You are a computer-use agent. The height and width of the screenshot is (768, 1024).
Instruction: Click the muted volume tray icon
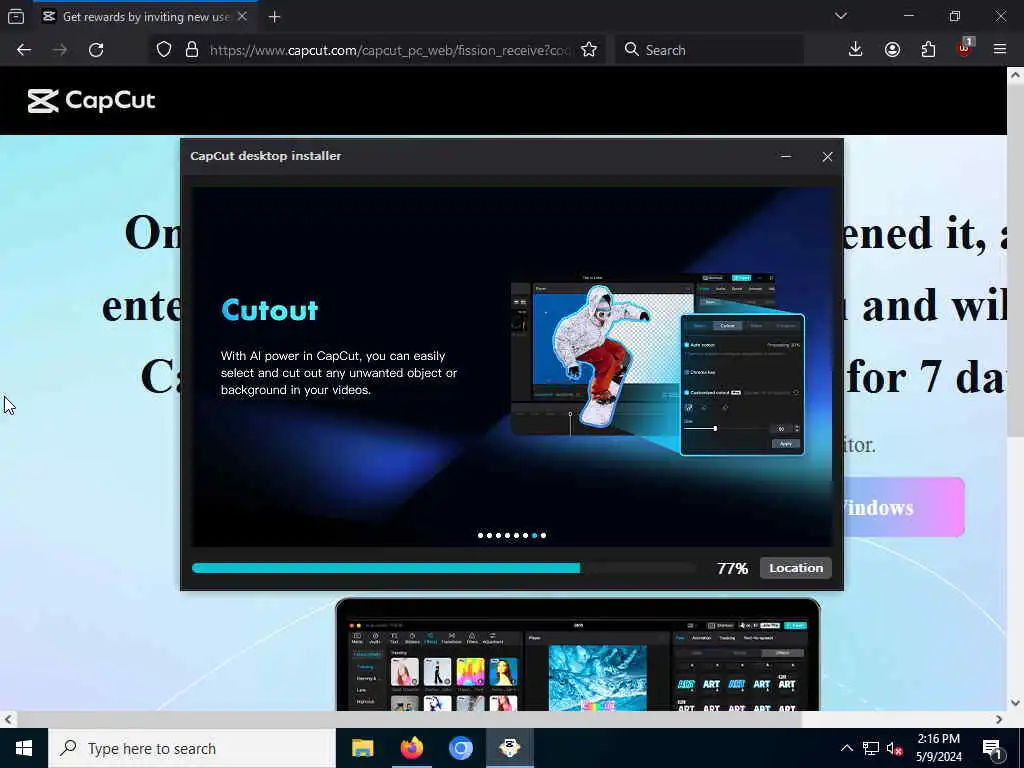pyautogui.click(x=895, y=748)
